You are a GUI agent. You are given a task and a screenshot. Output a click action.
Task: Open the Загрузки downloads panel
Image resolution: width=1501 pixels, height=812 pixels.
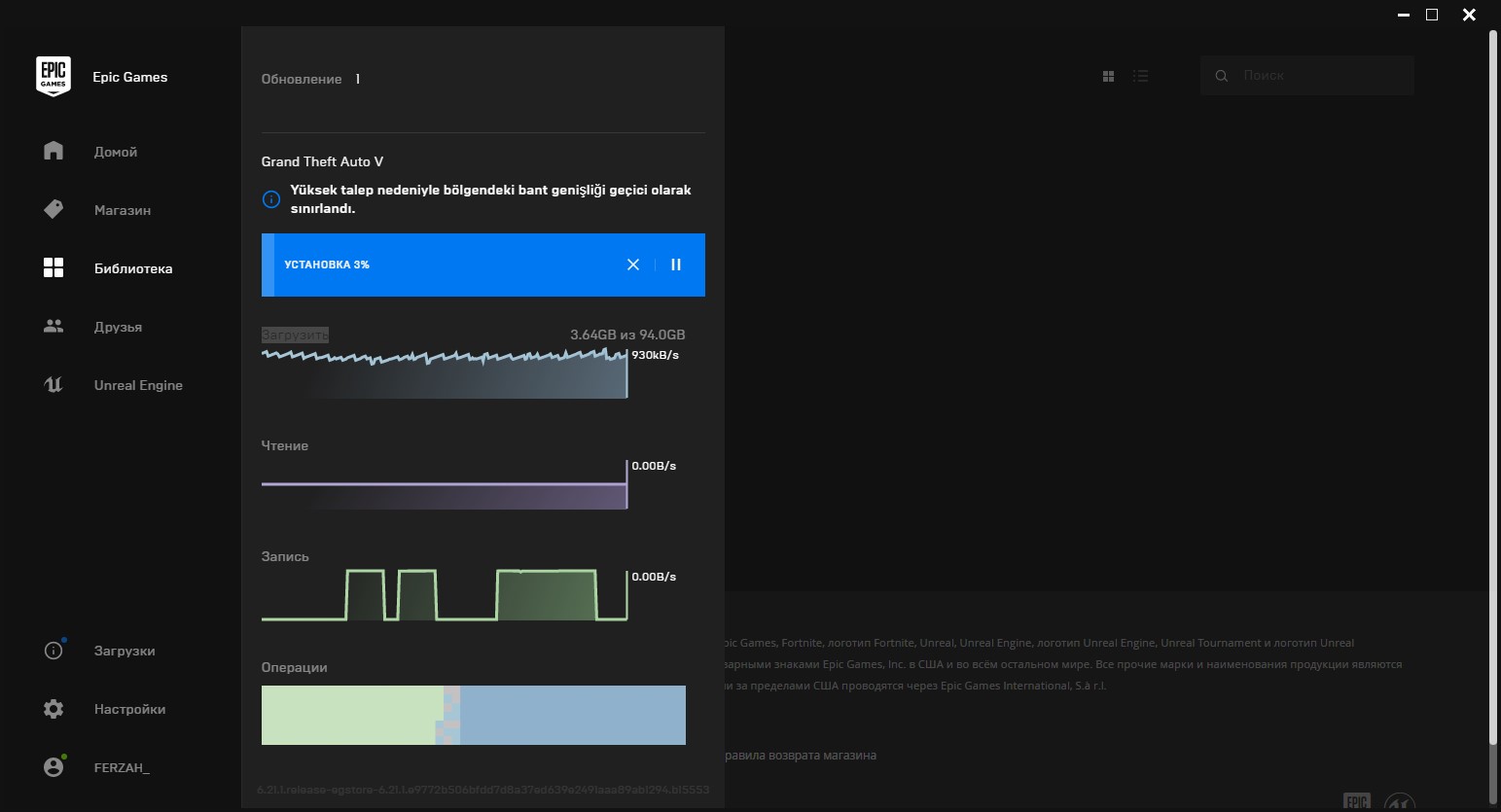tap(125, 651)
